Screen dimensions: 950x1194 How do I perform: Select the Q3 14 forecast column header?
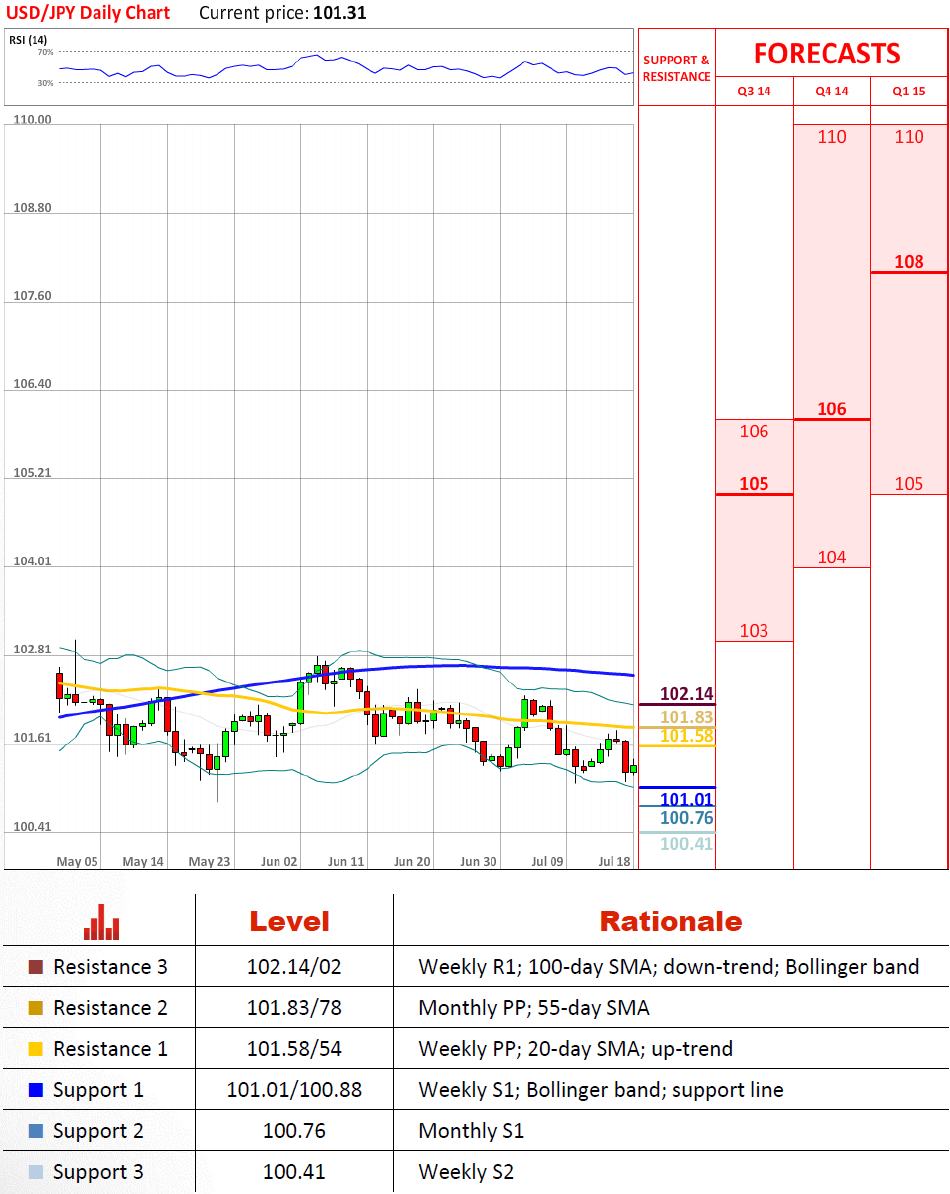[754, 91]
